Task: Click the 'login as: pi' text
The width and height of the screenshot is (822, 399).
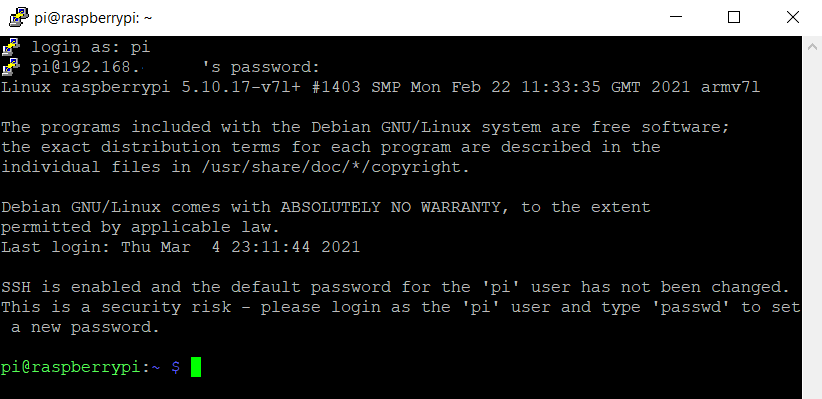Action: [x=91, y=47]
